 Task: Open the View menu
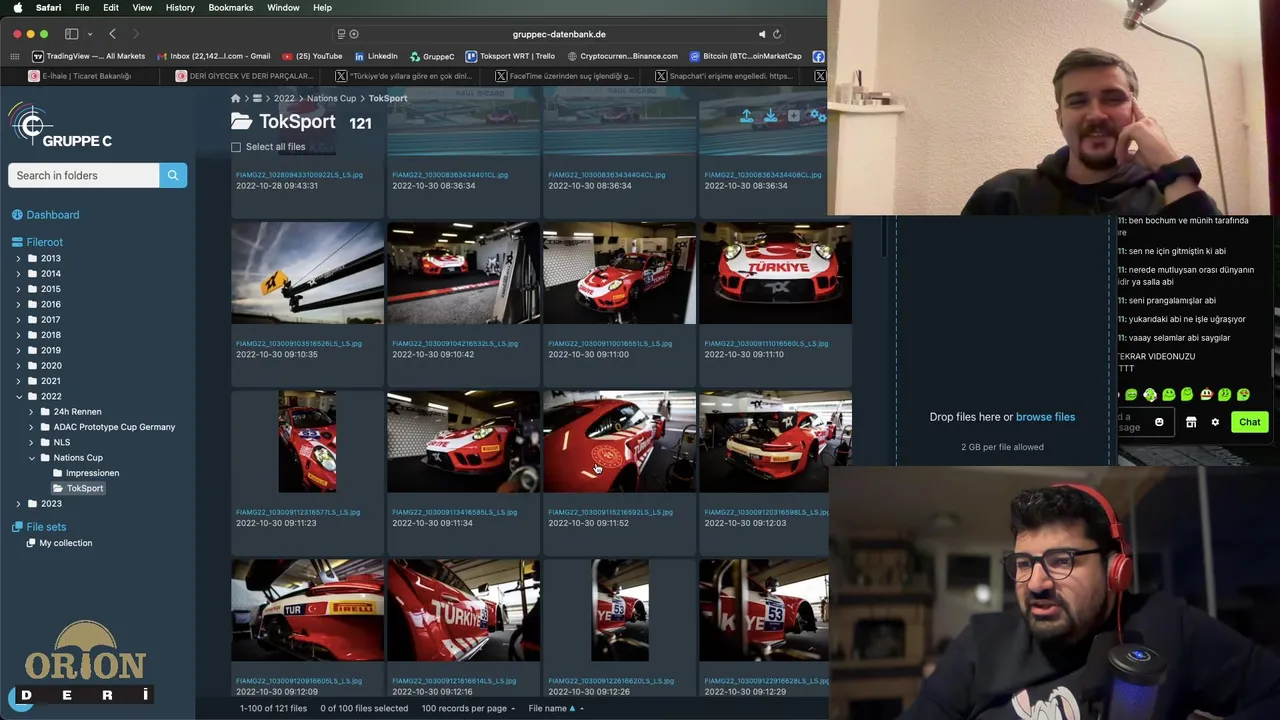(x=142, y=8)
